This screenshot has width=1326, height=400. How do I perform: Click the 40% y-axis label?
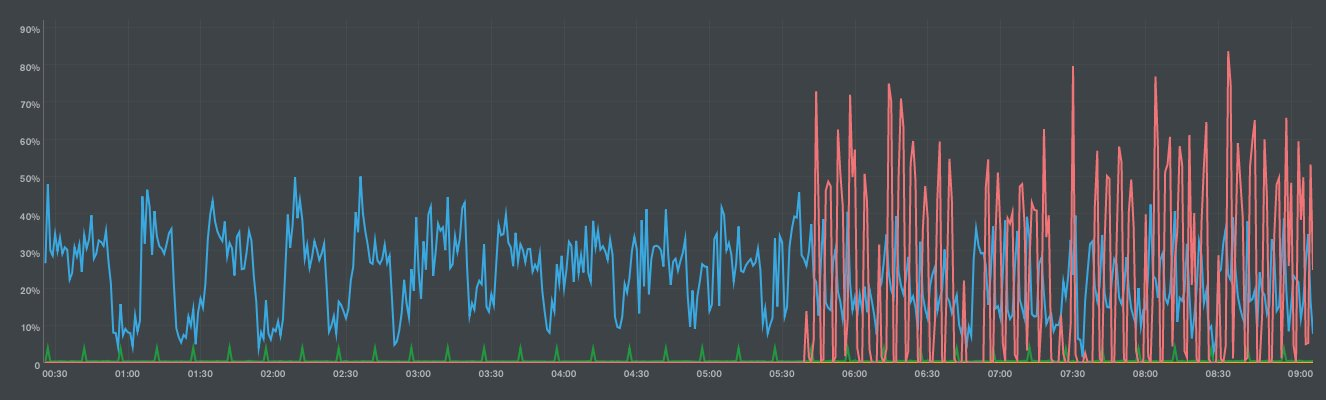[x=30, y=216]
